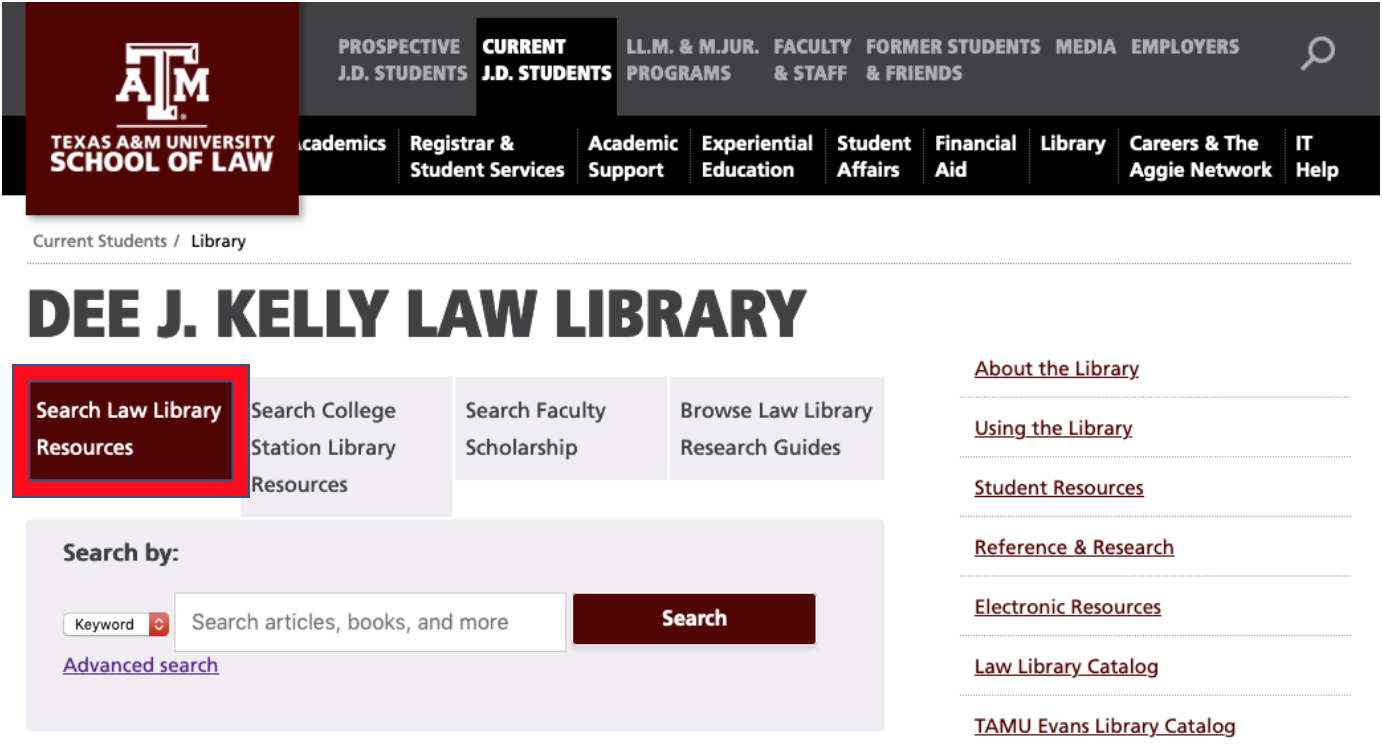Open the Law Library Catalog link

(1066, 666)
